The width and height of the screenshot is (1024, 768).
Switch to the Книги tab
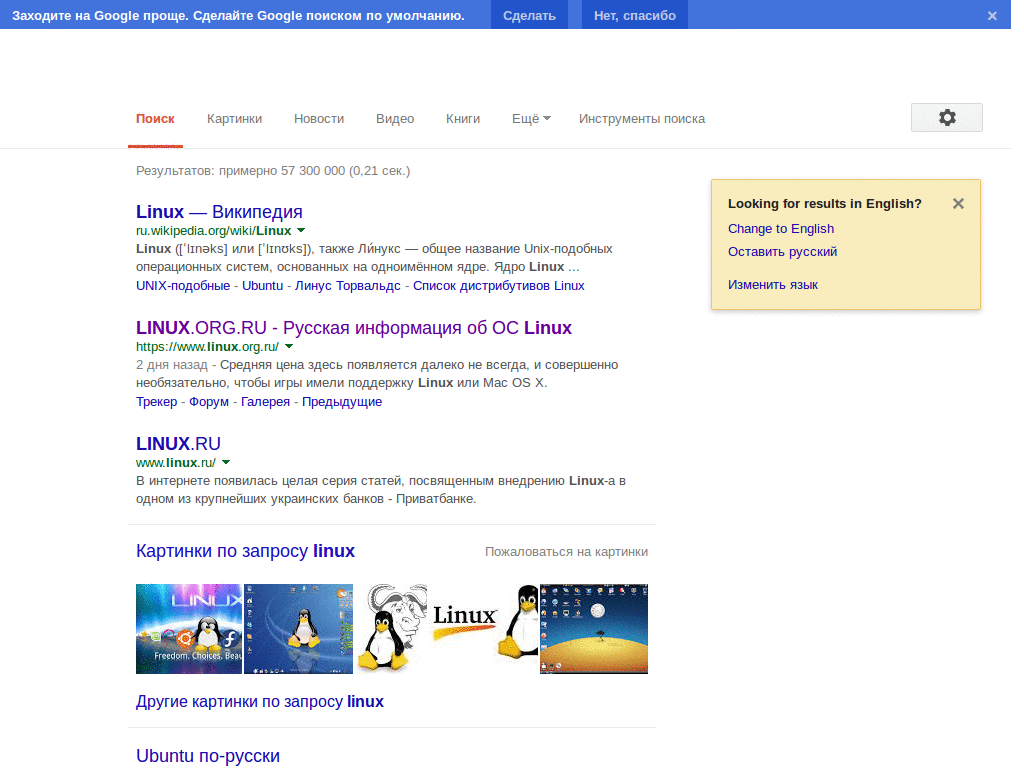463,119
